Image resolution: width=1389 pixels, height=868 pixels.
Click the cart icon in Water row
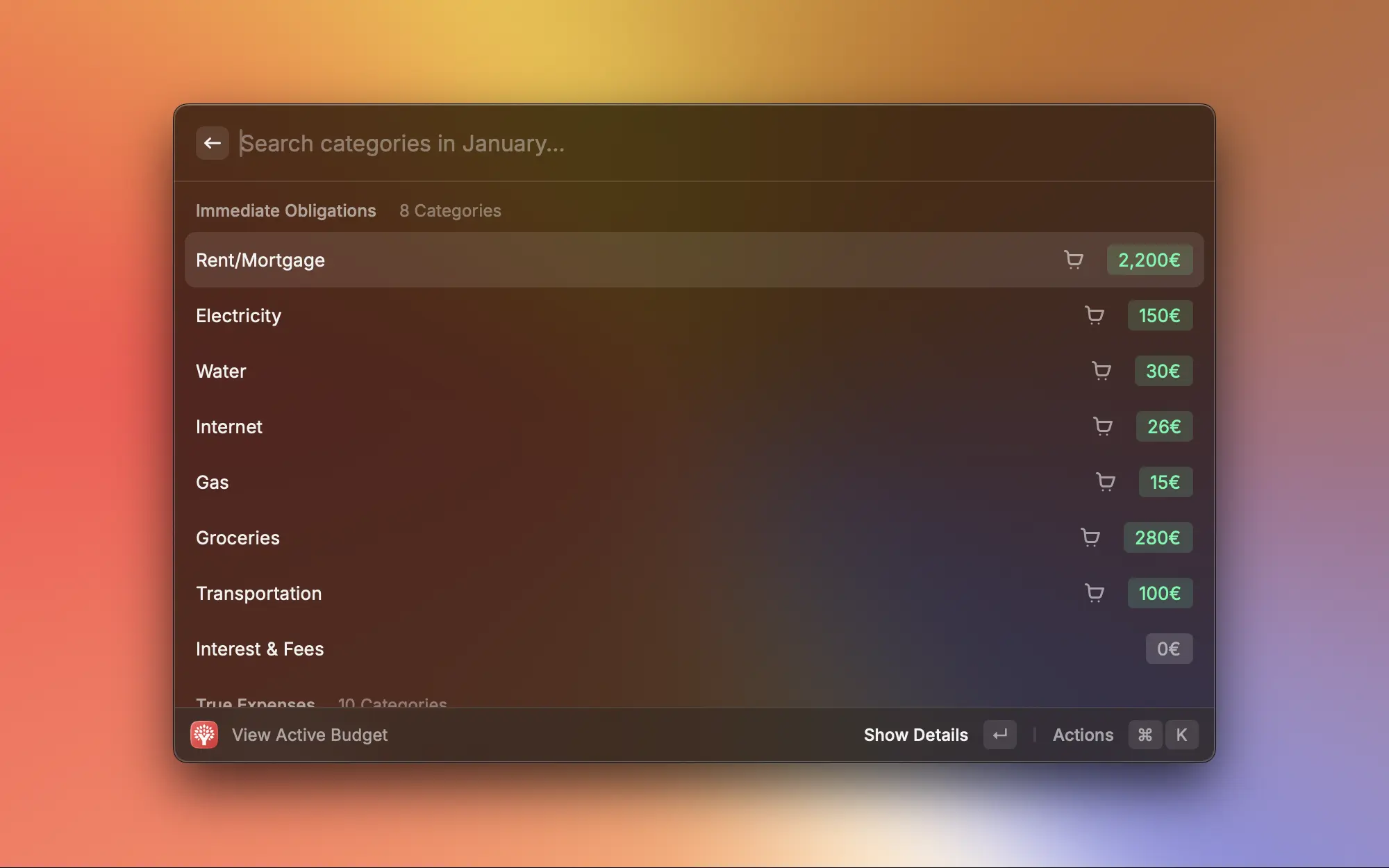(1101, 371)
